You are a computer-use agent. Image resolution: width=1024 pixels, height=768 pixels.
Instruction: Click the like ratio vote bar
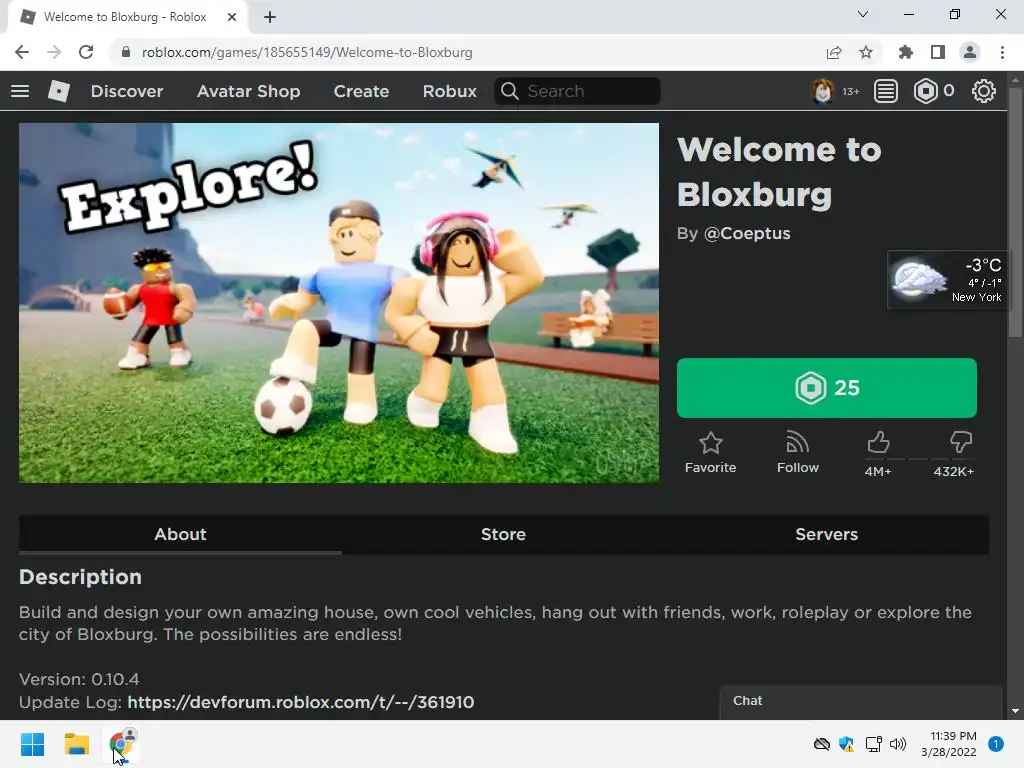[x=920, y=459]
